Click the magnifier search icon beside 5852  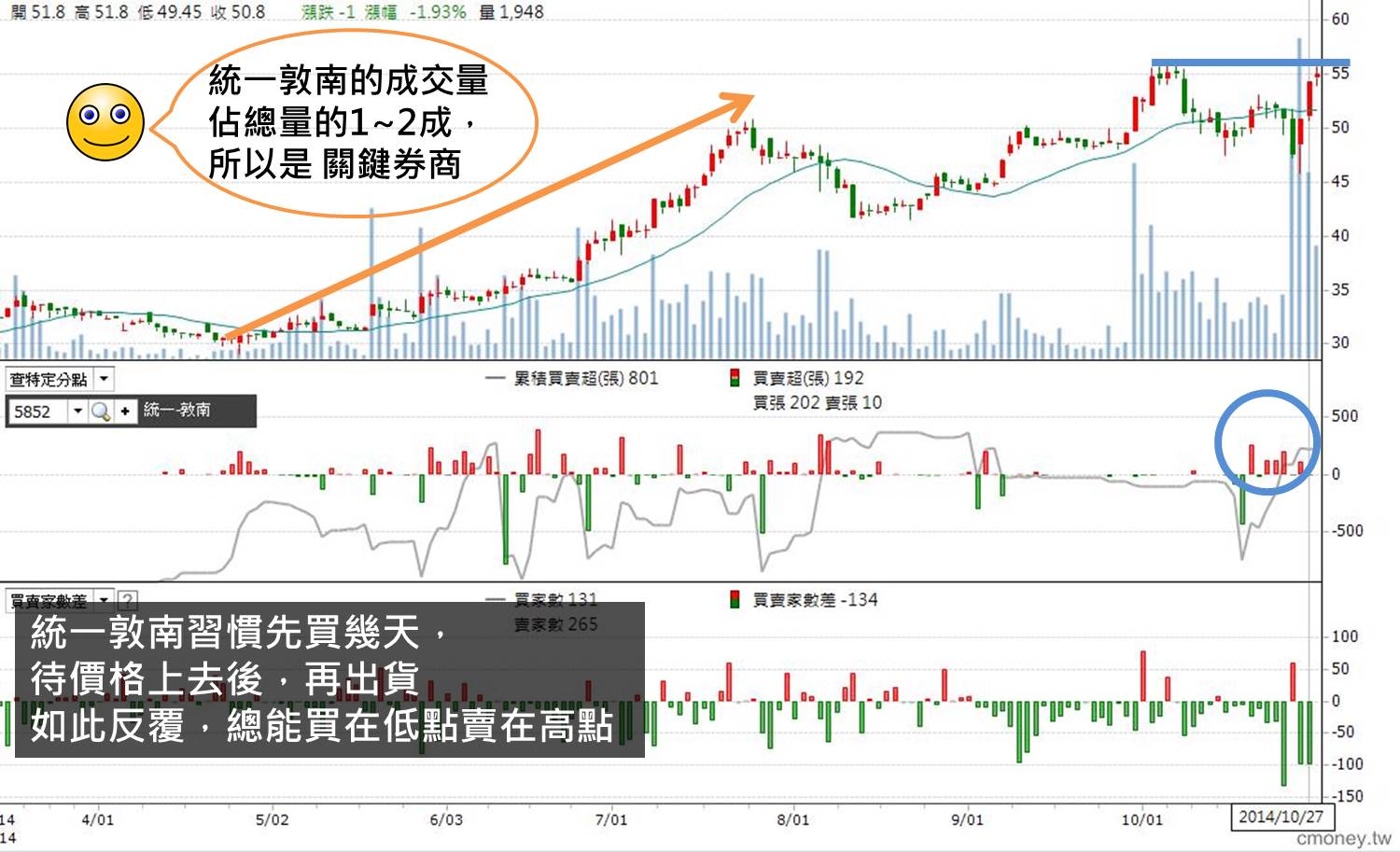pyautogui.click(x=101, y=412)
